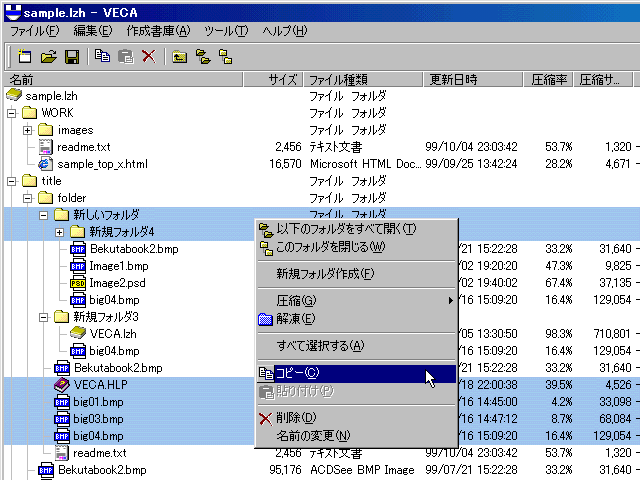Open the 圧縮(G) submenu arrow
The image size is (640, 480).
[450, 301]
